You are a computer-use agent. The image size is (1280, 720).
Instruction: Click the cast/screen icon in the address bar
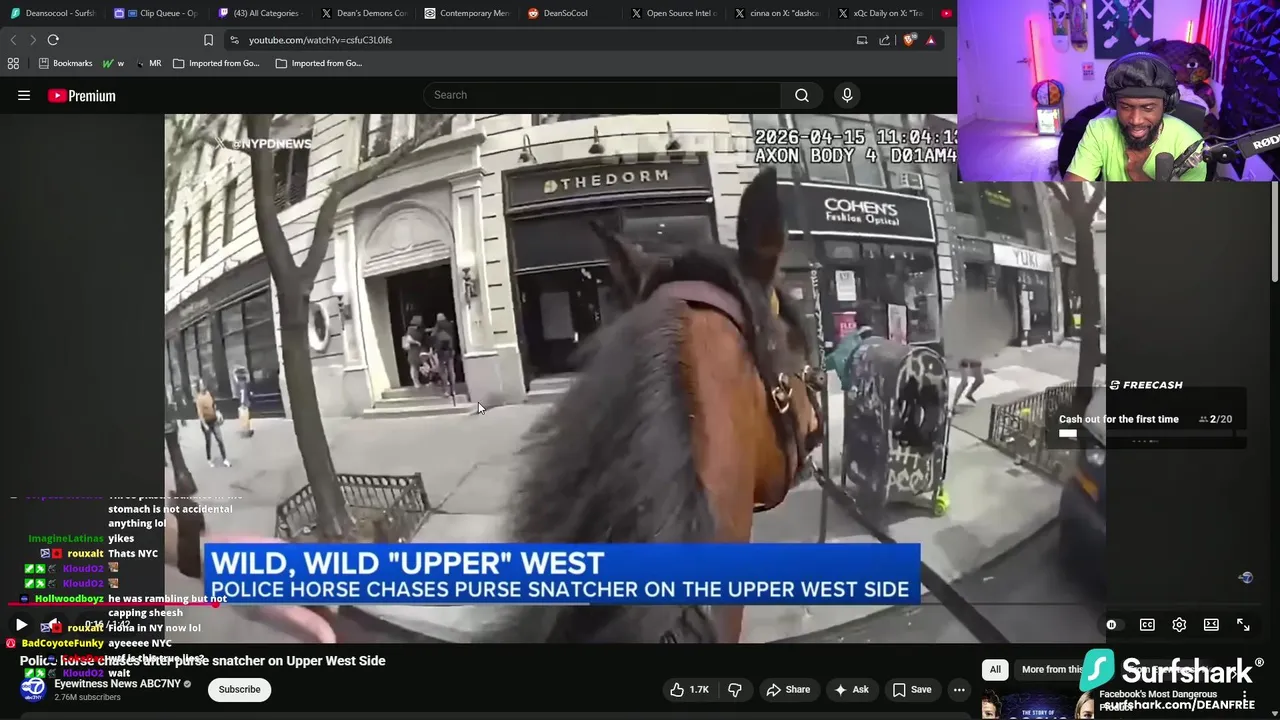click(861, 40)
